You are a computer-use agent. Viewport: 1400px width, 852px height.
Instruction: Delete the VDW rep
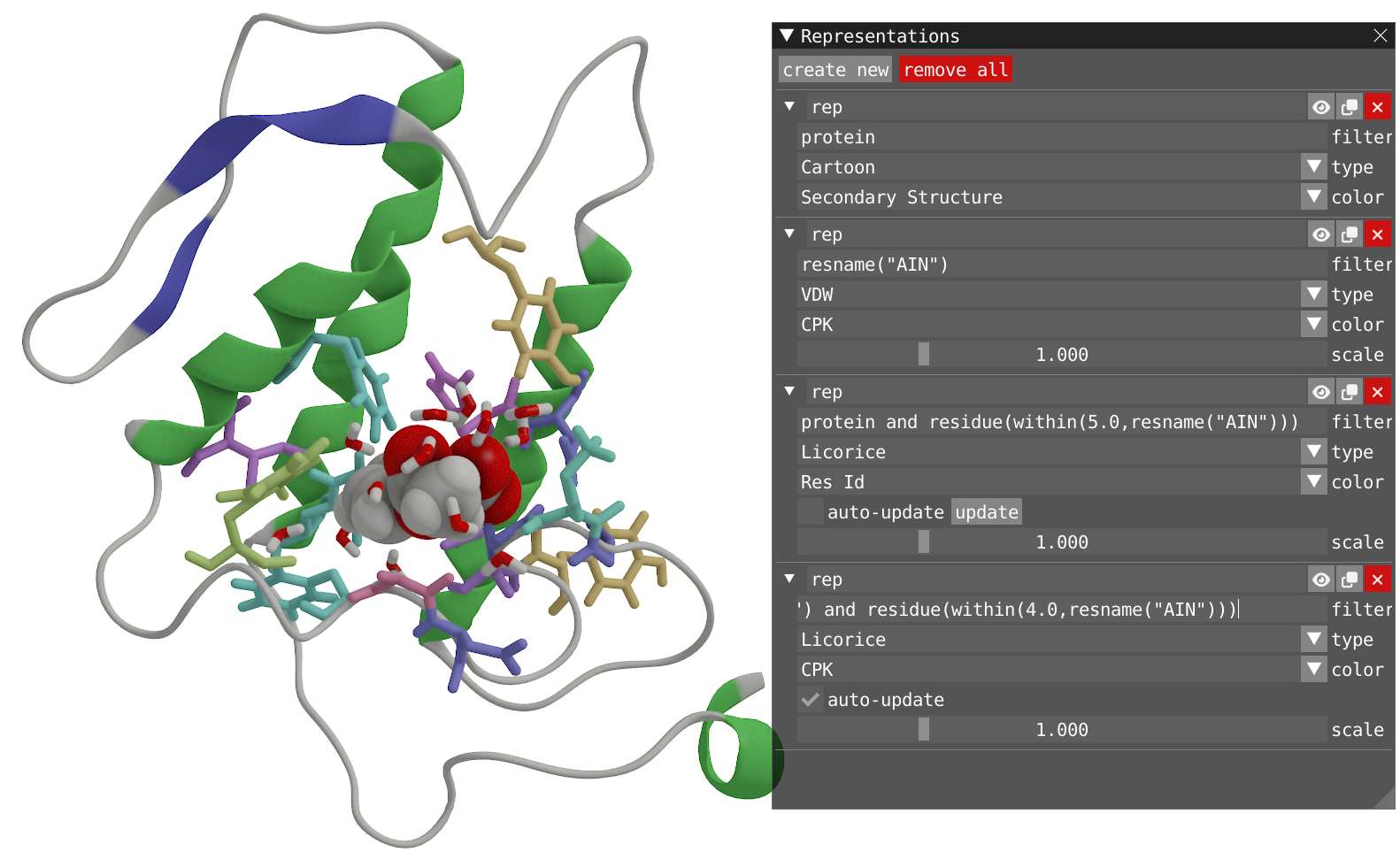[1378, 234]
